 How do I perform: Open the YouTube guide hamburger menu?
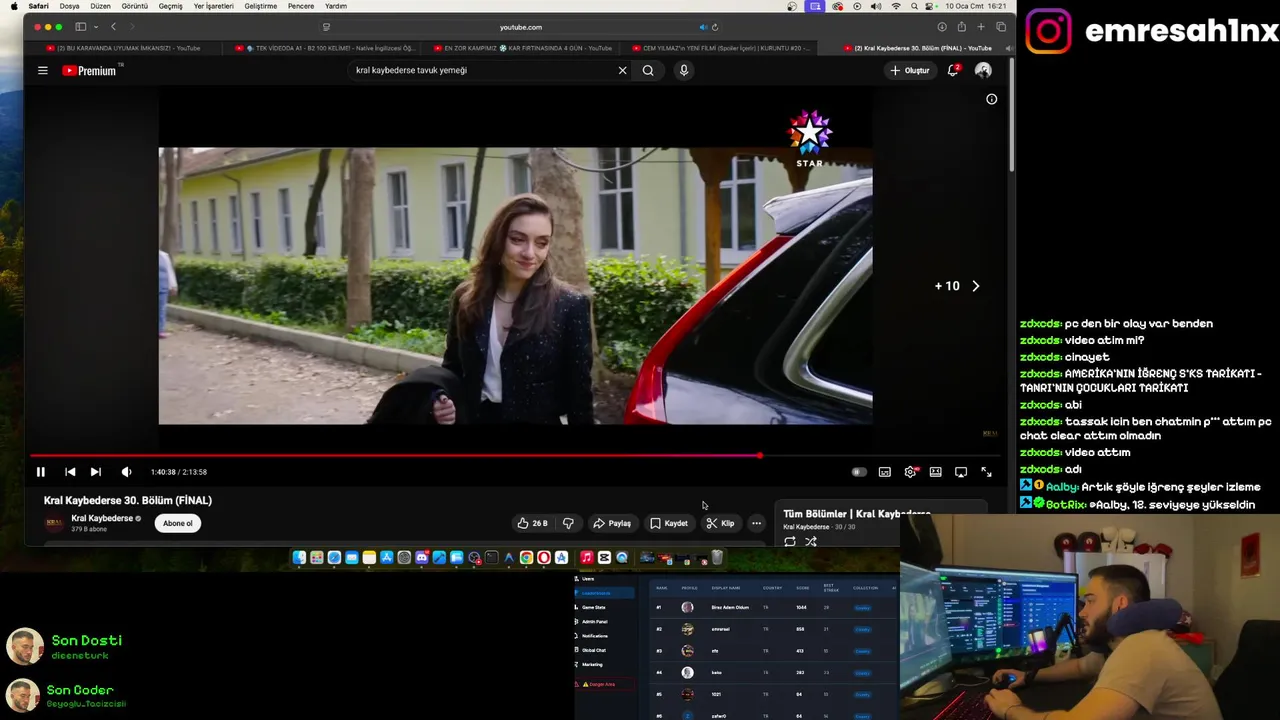43,70
